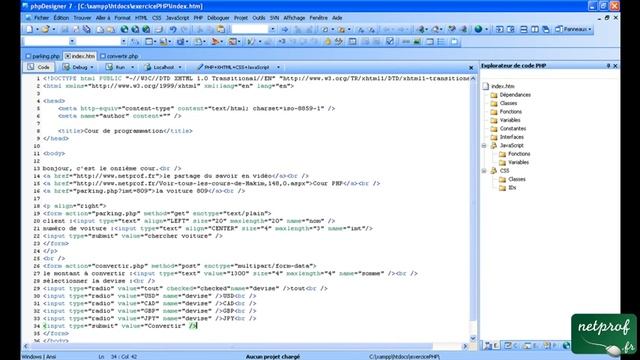The image size is (640, 360).
Task: Open the PHP+XHTML+CSS+JavaScript syntax dropdown arrow
Action: coord(278,67)
